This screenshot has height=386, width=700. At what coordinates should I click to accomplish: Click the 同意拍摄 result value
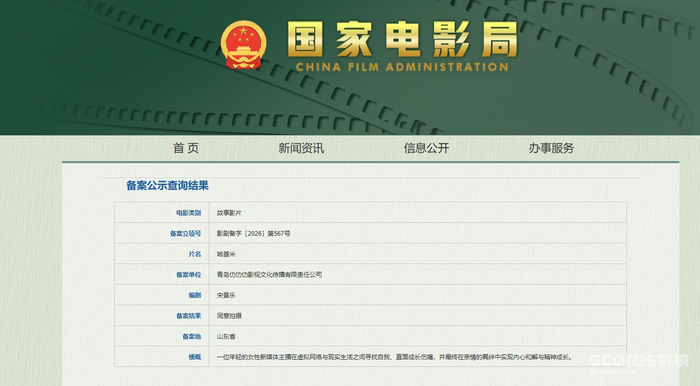pos(229,315)
